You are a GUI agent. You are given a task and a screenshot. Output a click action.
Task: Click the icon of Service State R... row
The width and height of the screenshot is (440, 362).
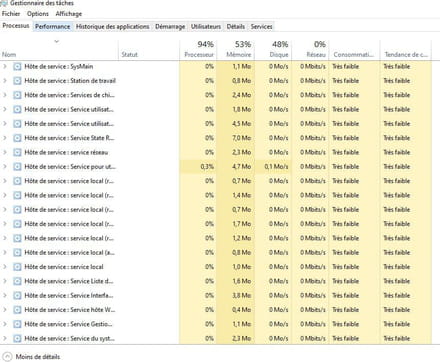[x=17, y=138]
